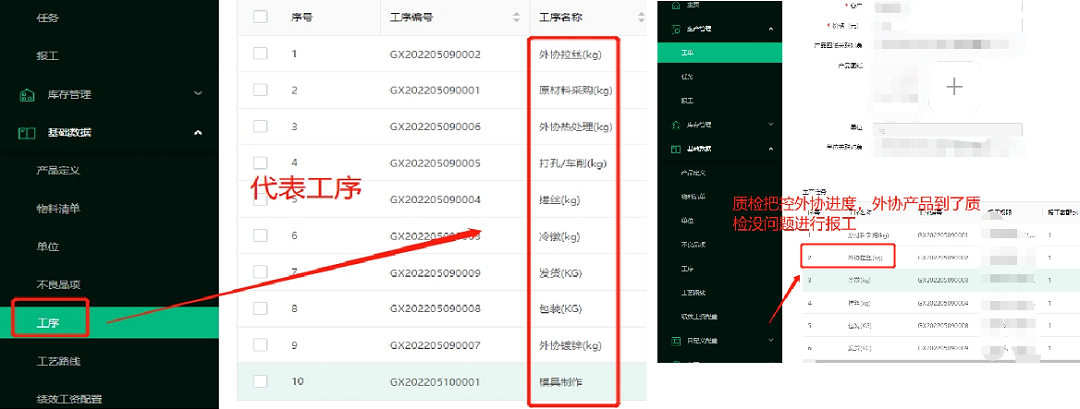Image resolution: width=1080 pixels, height=409 pixels.
Task: Collapse 基础数据 chevron in 工序 window sidebar
Action: [198, 132]
